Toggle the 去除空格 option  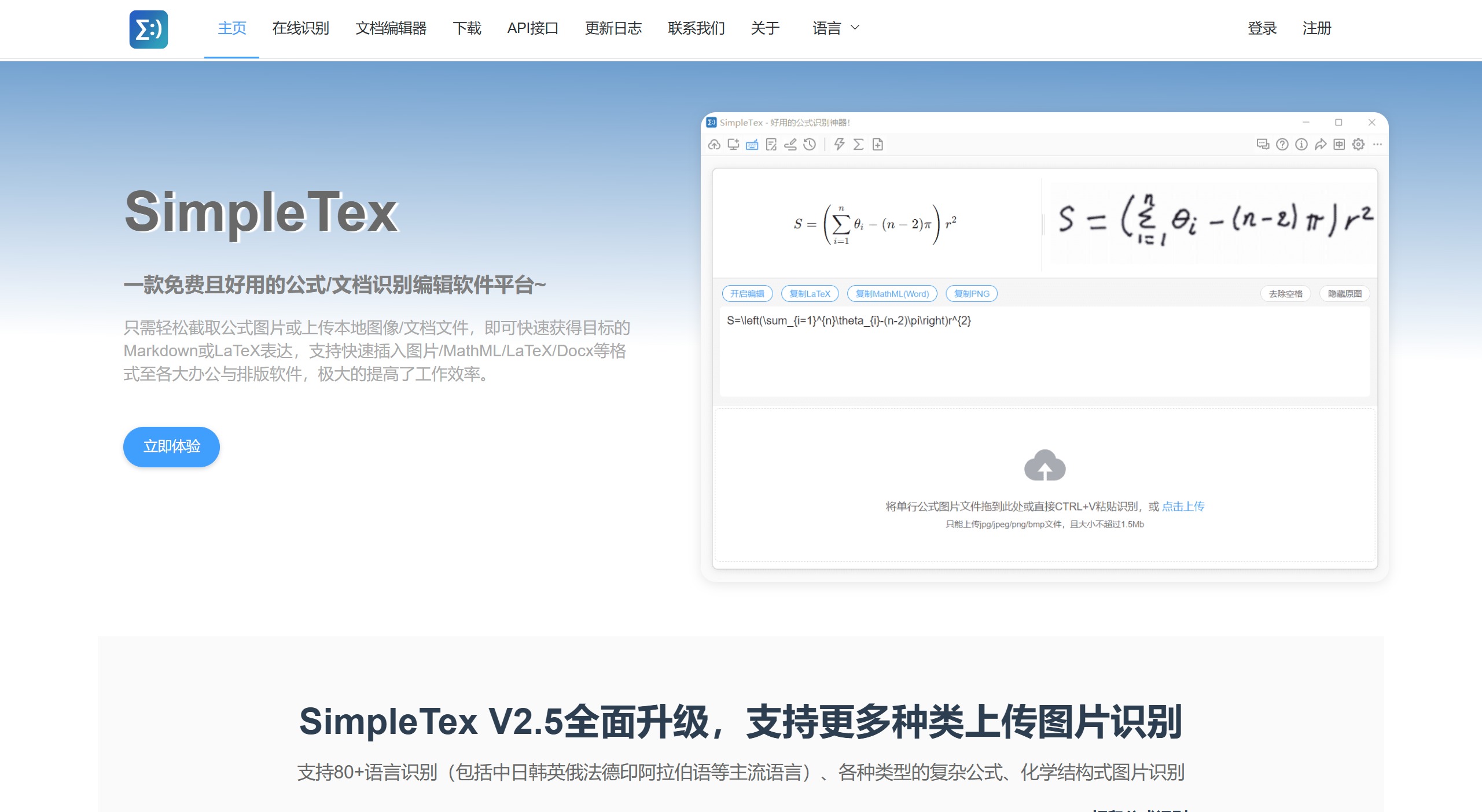(x=1286, y=294)
